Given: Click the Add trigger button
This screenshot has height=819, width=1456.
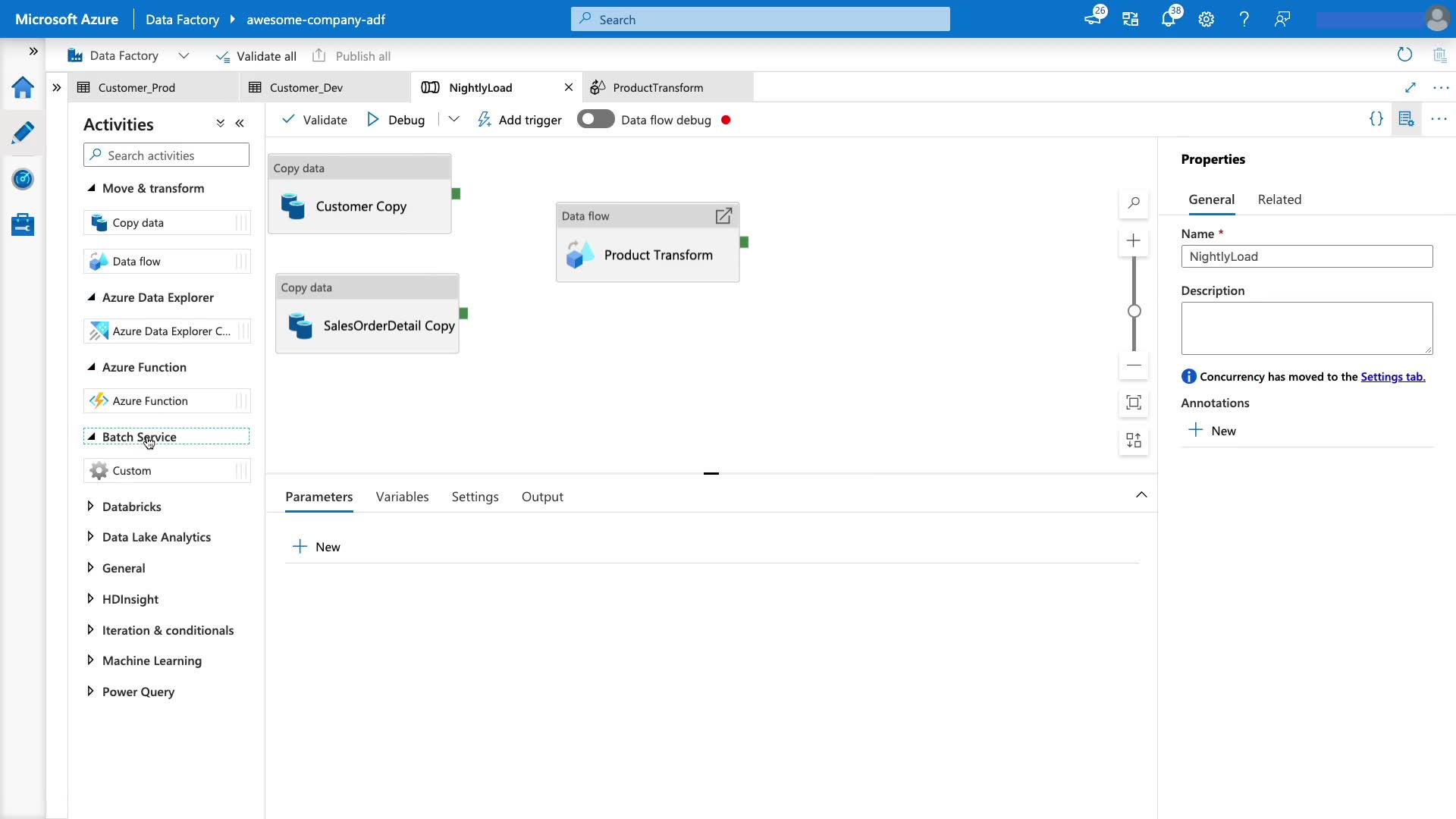Looking at the screenshot, I should 519,120.
